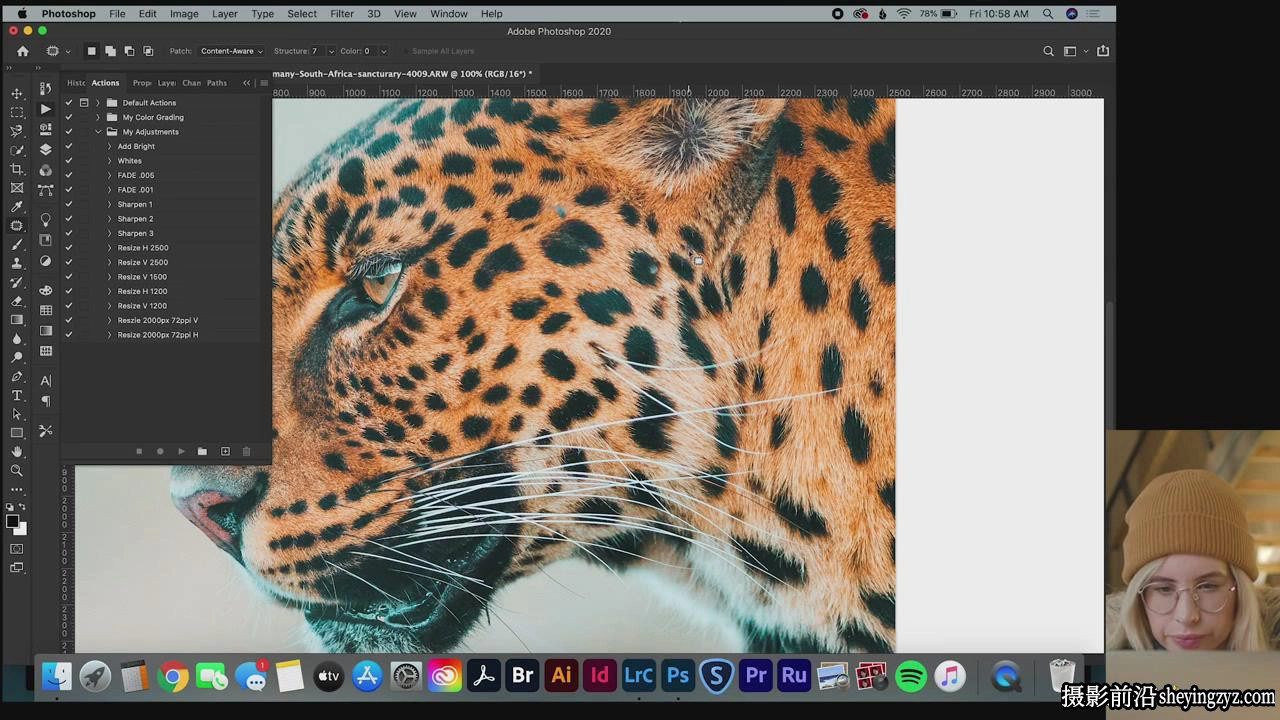Click the Create new set folder icon
1280x720 pixels.
[202, 452]
